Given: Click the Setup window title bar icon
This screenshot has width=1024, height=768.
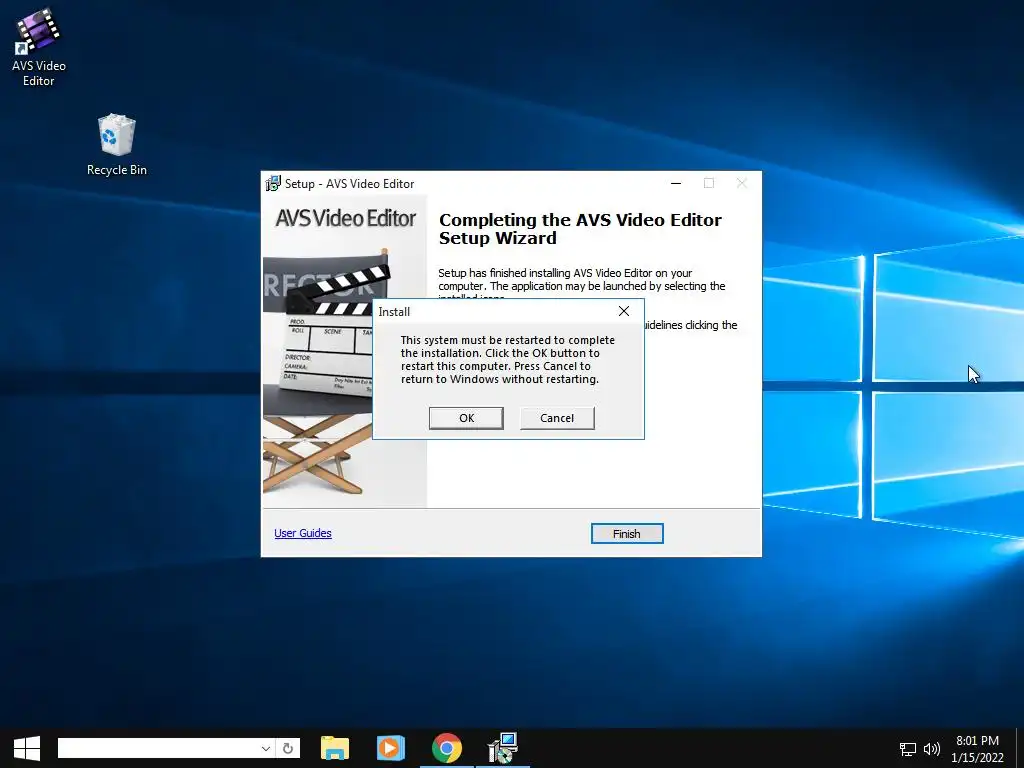Looking at the screenshot, I should [273, 184].
